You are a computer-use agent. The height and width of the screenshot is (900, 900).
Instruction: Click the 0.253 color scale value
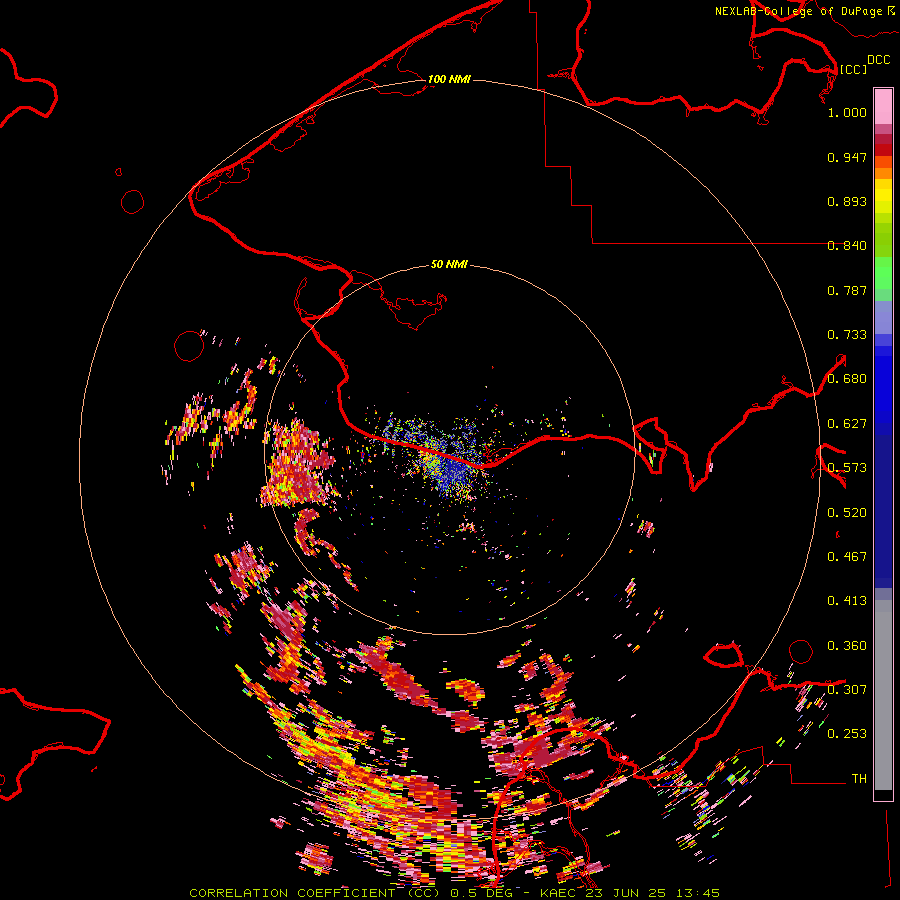click(x=847, y=734)
